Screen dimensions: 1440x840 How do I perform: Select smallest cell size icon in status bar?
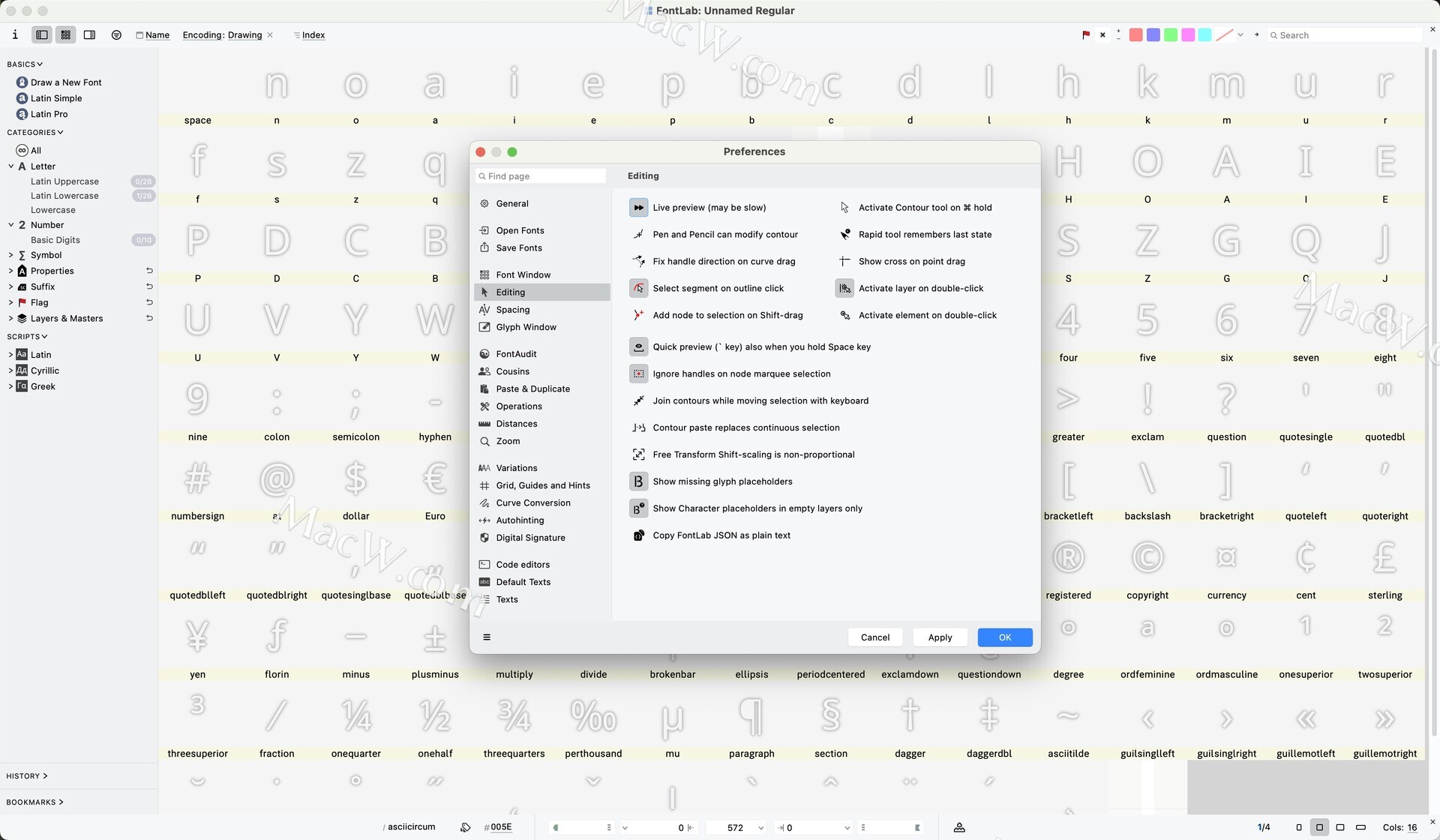1299,828
